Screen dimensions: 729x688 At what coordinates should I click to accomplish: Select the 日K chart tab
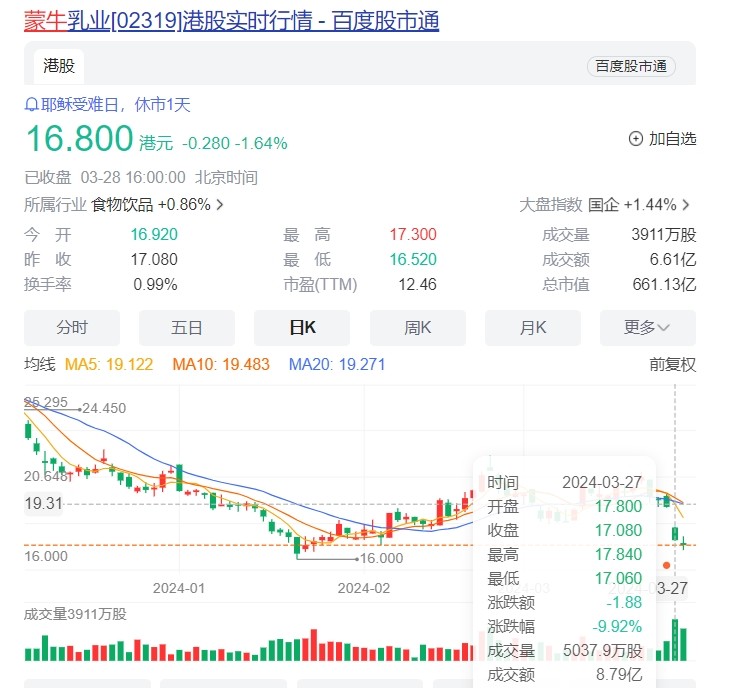pos(302,328)
